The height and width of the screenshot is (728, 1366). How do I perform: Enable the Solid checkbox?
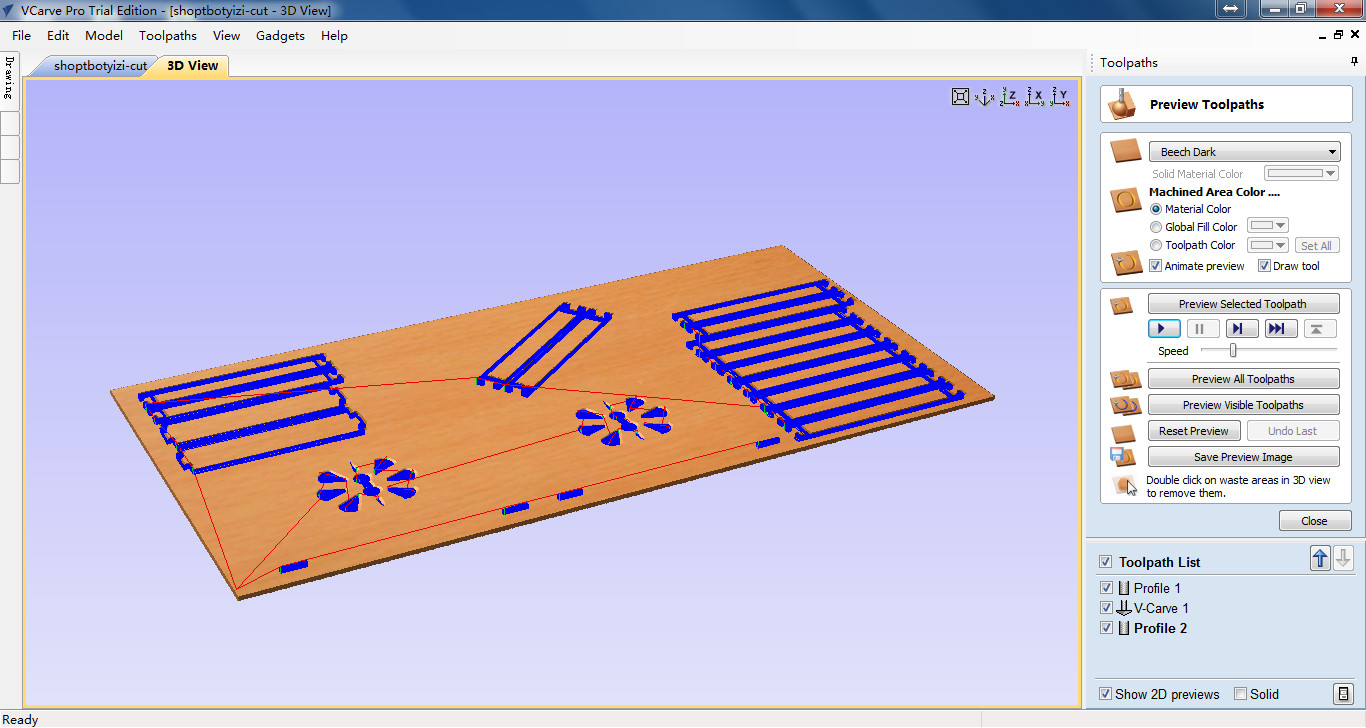click(x=1241, y=694)
